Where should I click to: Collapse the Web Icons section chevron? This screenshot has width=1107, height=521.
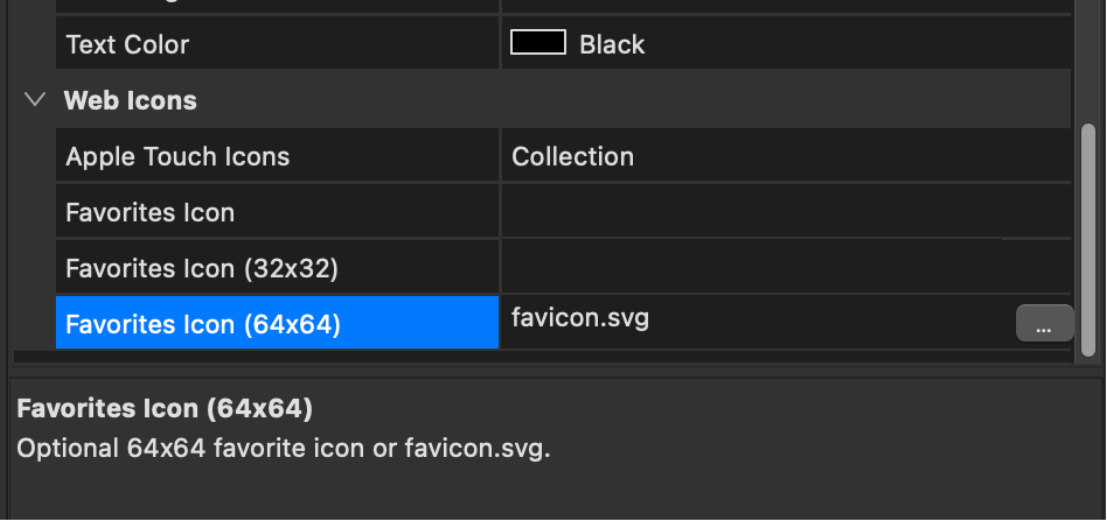(x=36, y=100)
